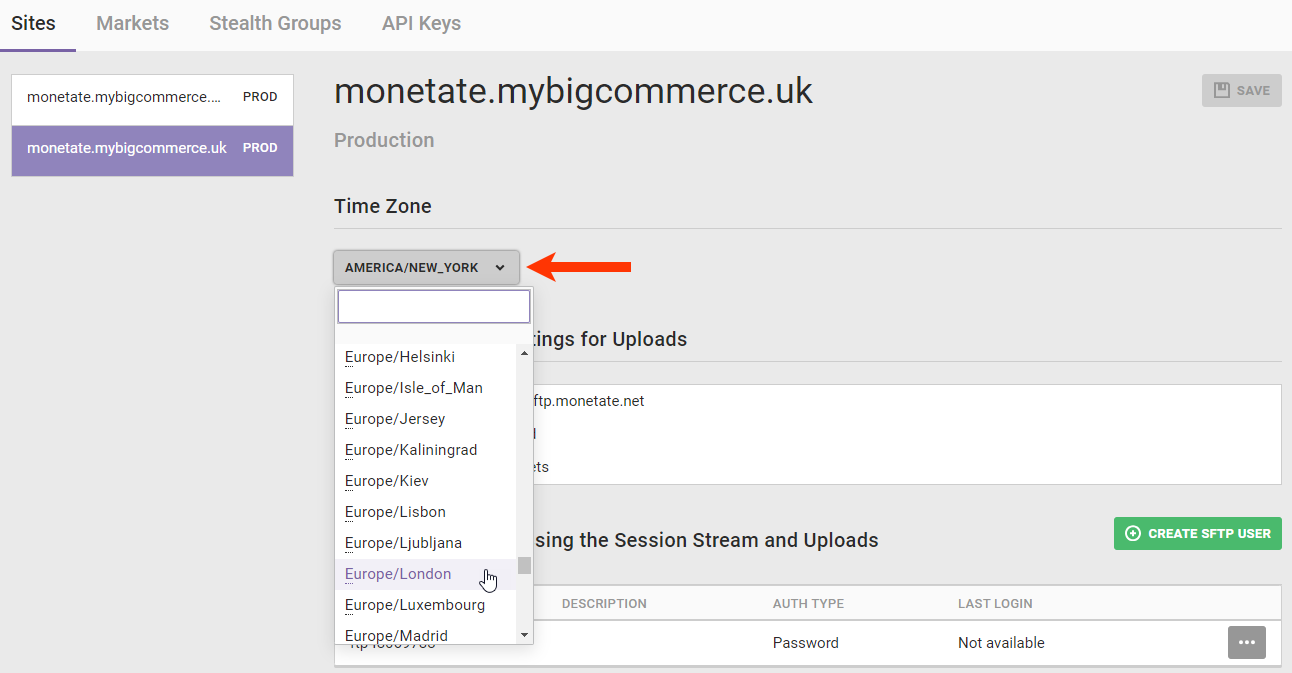Choose Europe/London from the list
The image size is (1292, 673).
398,574
